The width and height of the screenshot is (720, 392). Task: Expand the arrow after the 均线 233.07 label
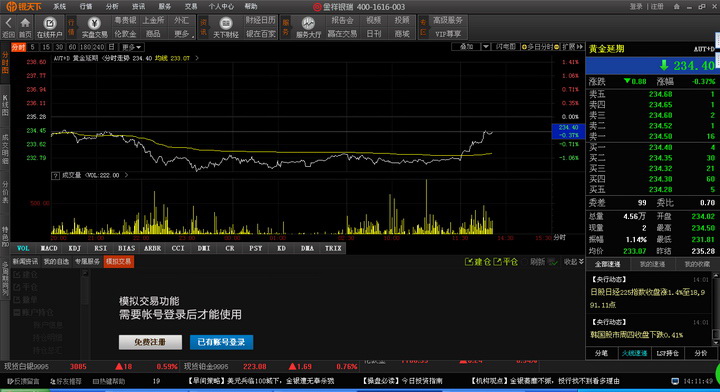point(197,58)
